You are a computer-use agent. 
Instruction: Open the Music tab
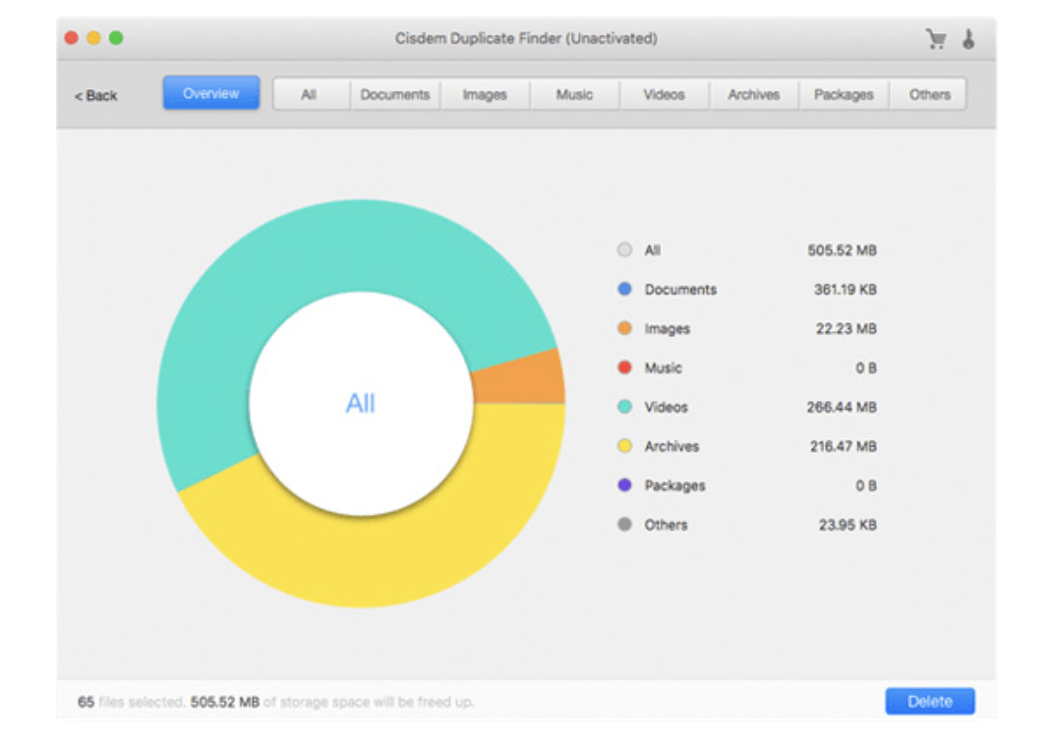(x=574, y=95)
